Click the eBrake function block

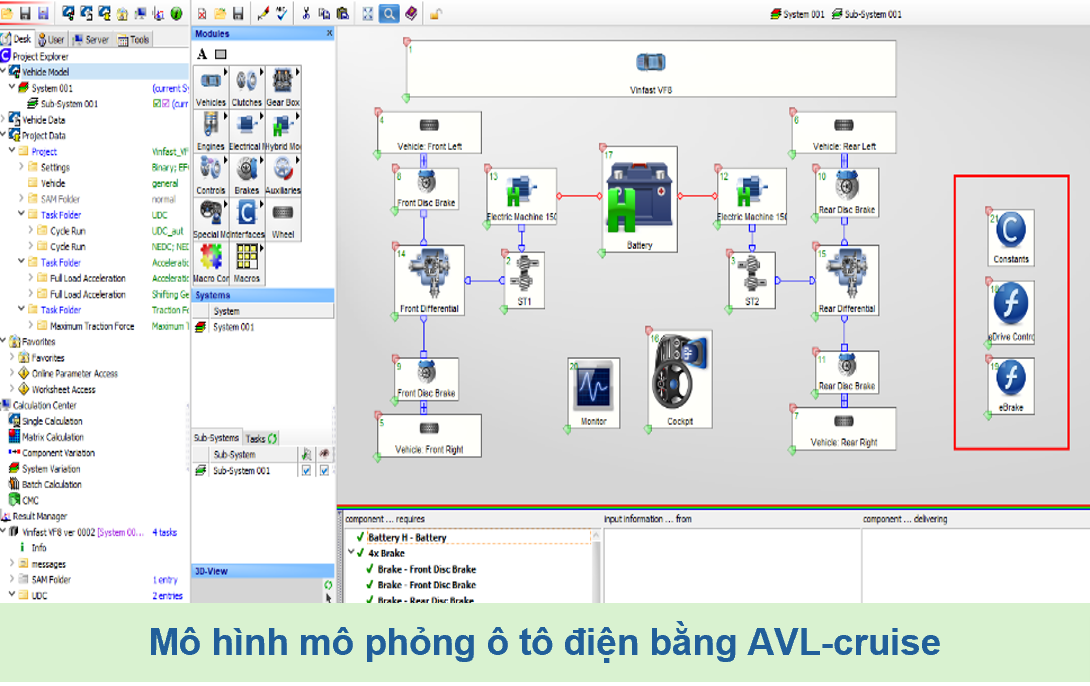[x=1010, y=385]
